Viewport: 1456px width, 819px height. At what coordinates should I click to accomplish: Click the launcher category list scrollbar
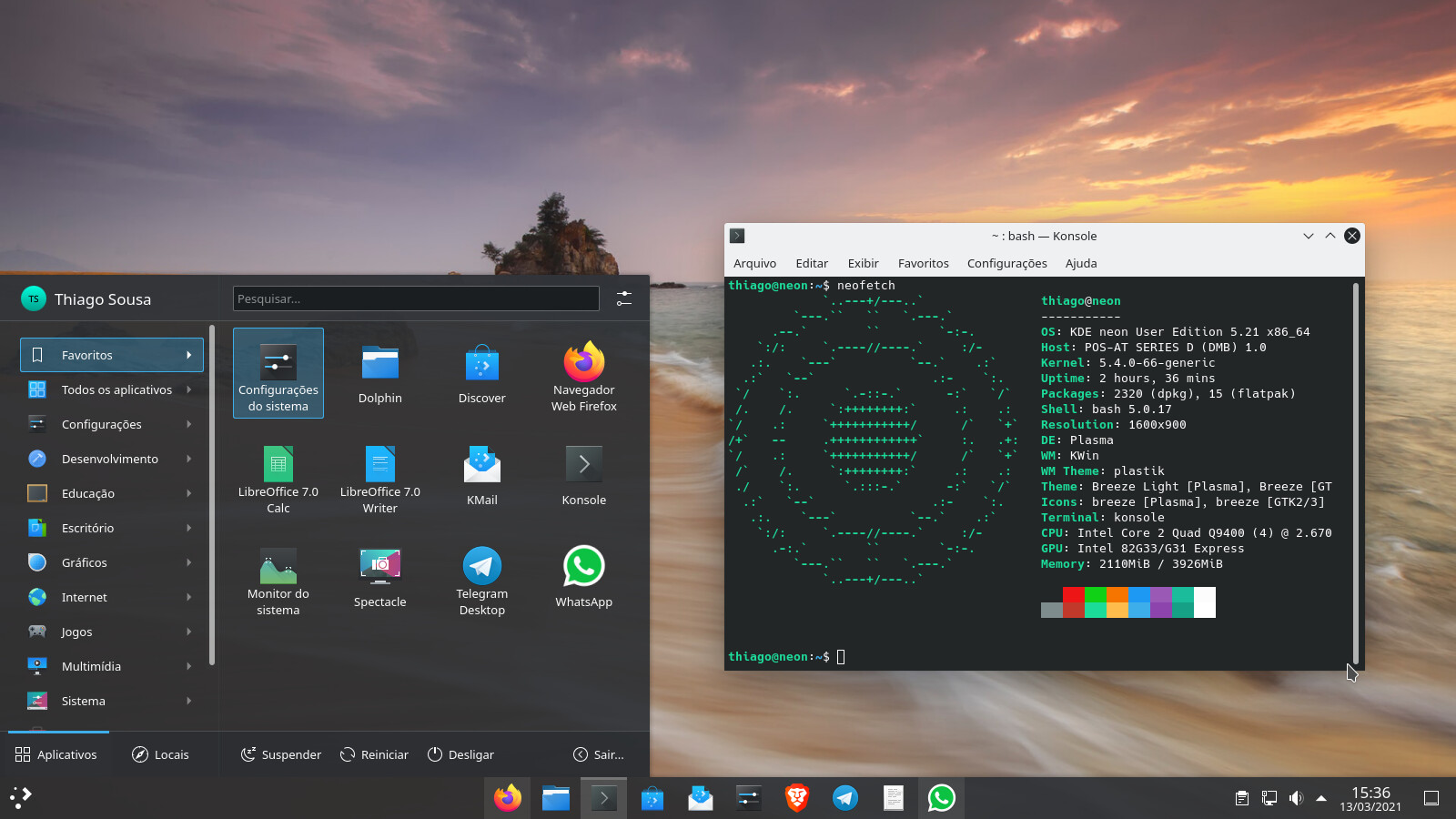point(212,496)
